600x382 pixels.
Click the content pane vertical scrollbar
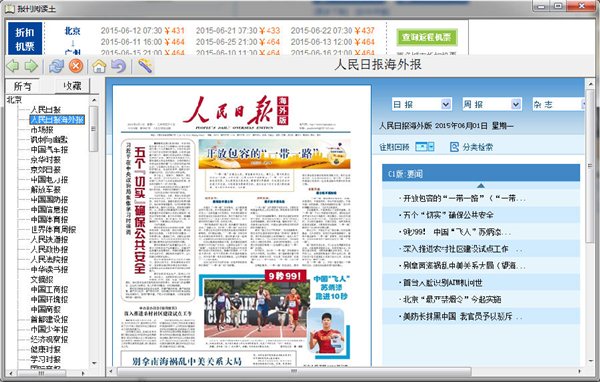tap(590, 165)
